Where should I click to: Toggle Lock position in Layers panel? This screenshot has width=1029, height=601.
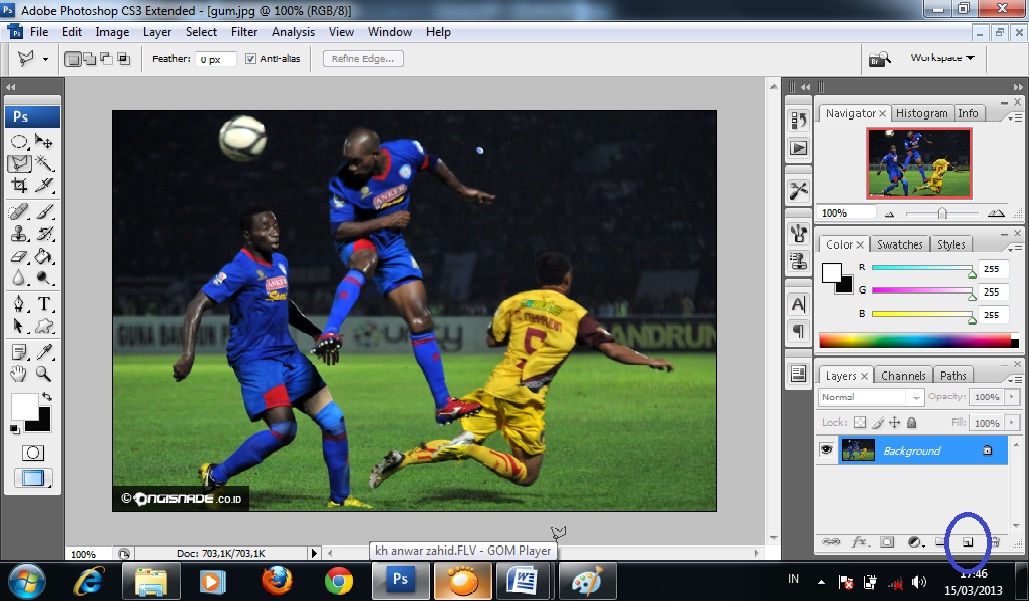894,423
